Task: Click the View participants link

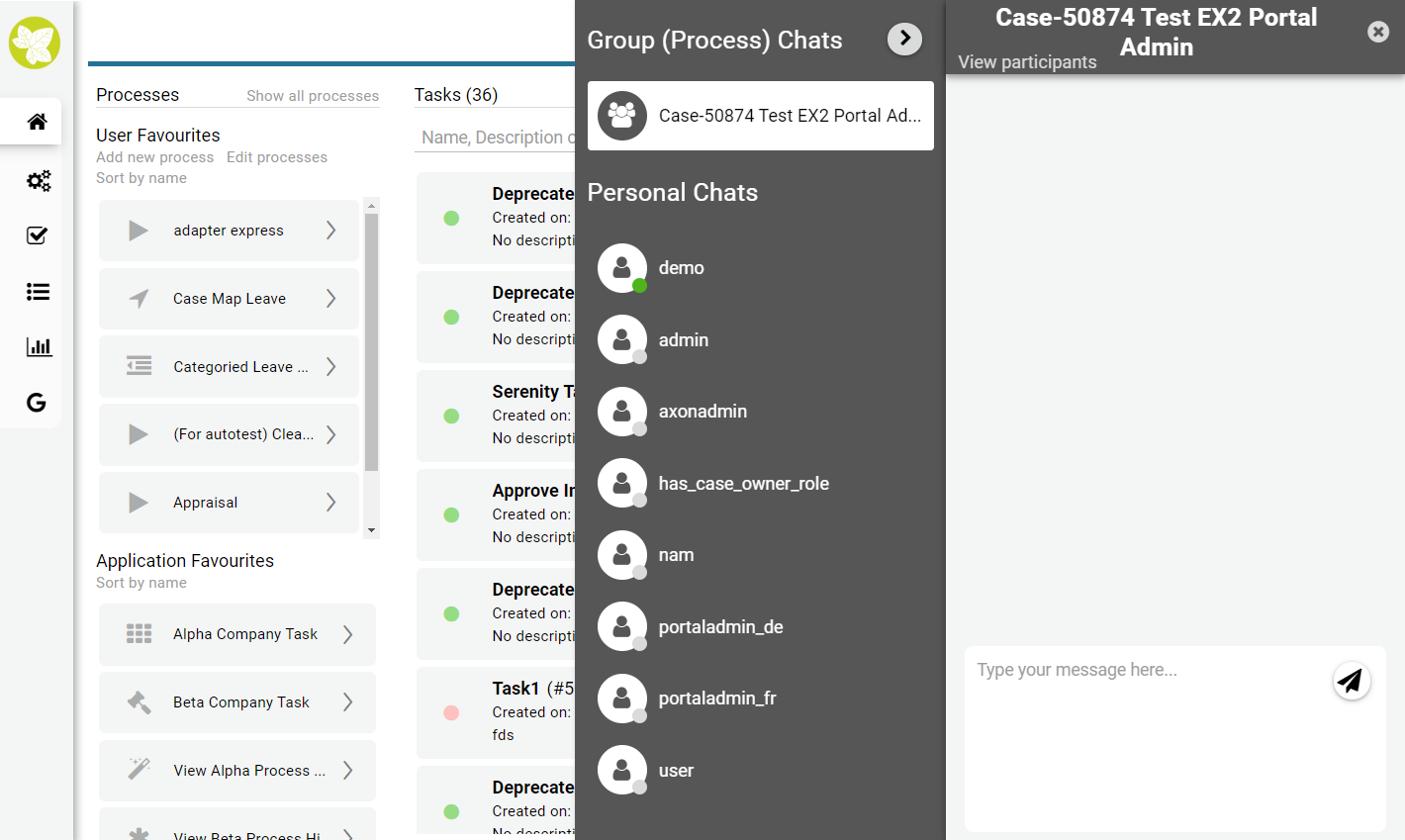Action: [x=1027, y=62]
